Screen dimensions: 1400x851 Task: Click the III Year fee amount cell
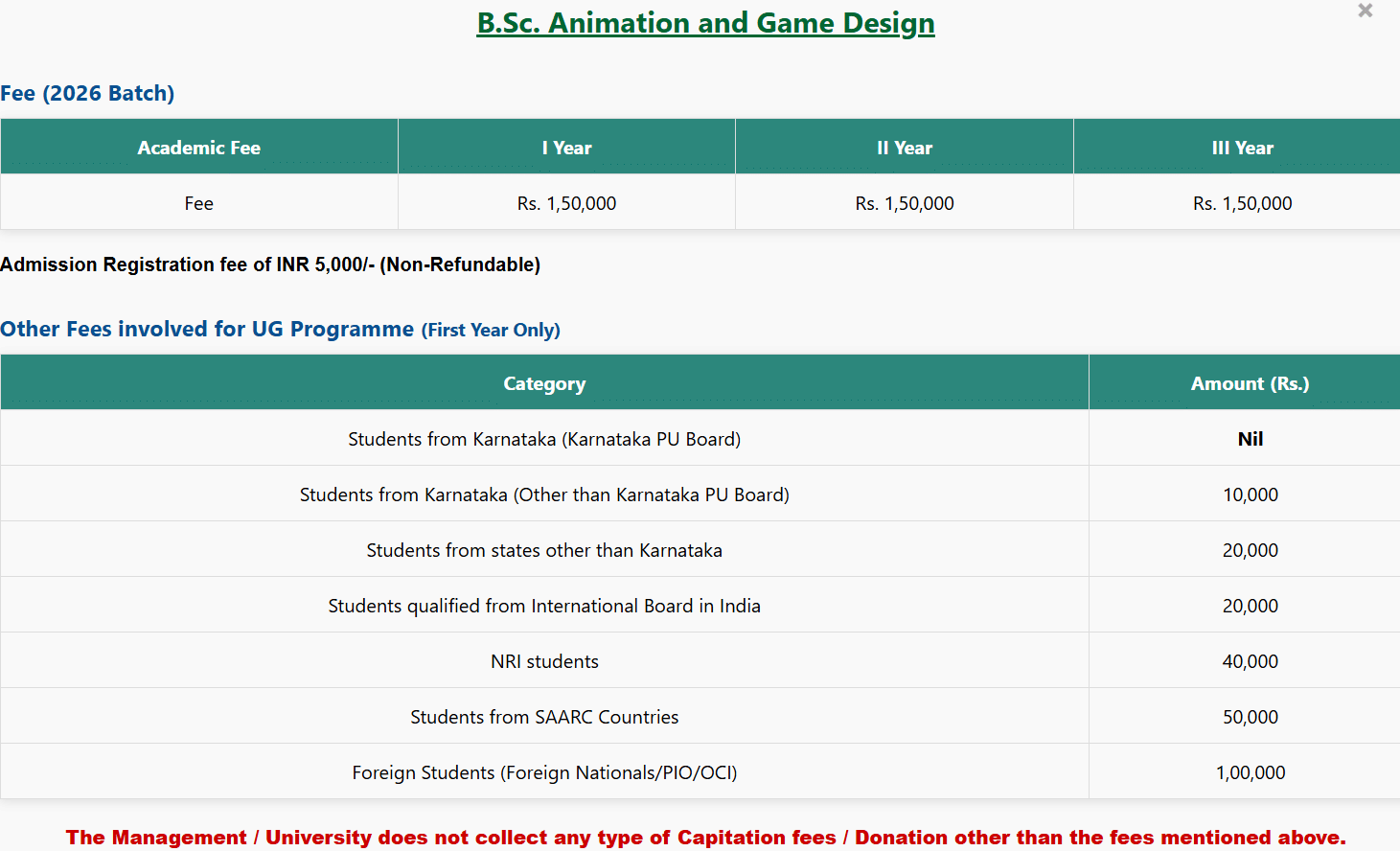pos(1242,203)
